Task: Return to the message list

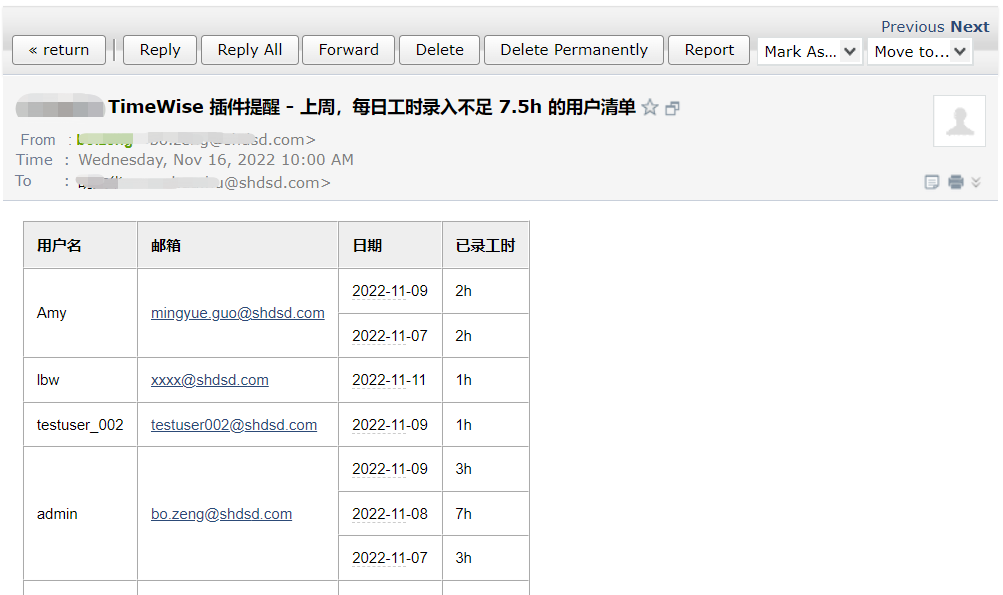Action: (59, 50)
